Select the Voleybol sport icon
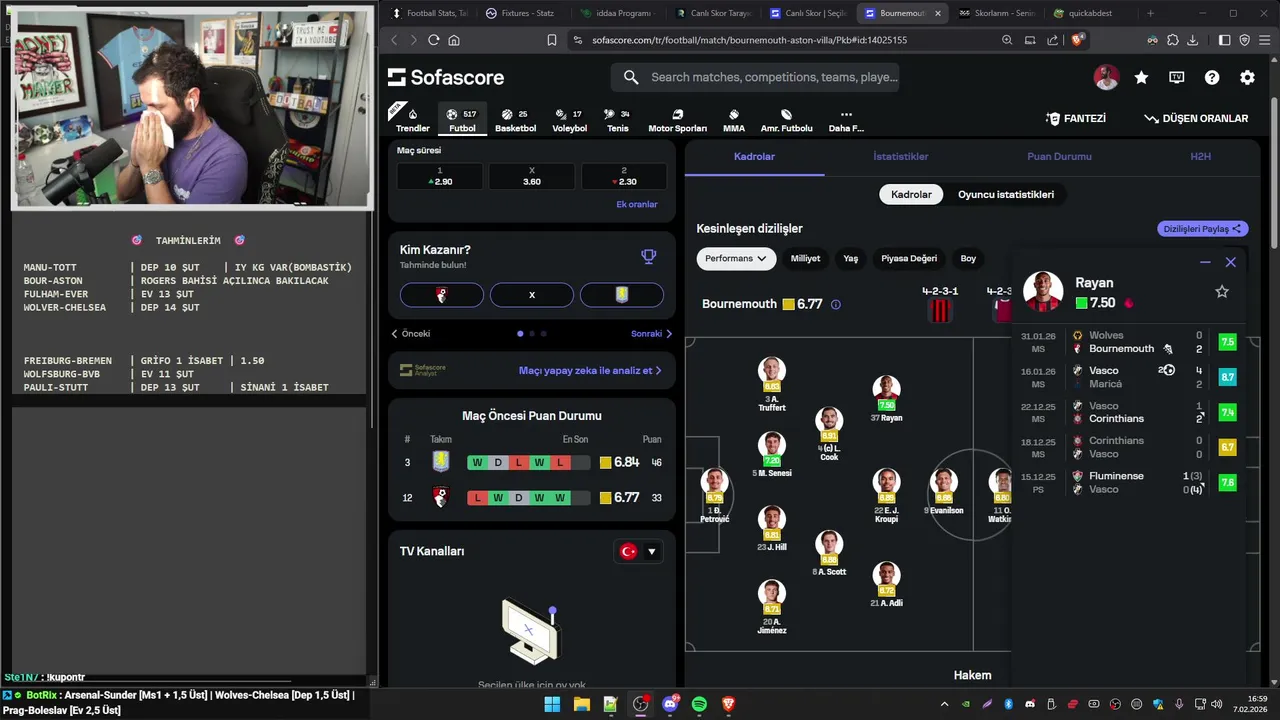The height and width of the screenshot is (720, 1280). pos(569,120)
